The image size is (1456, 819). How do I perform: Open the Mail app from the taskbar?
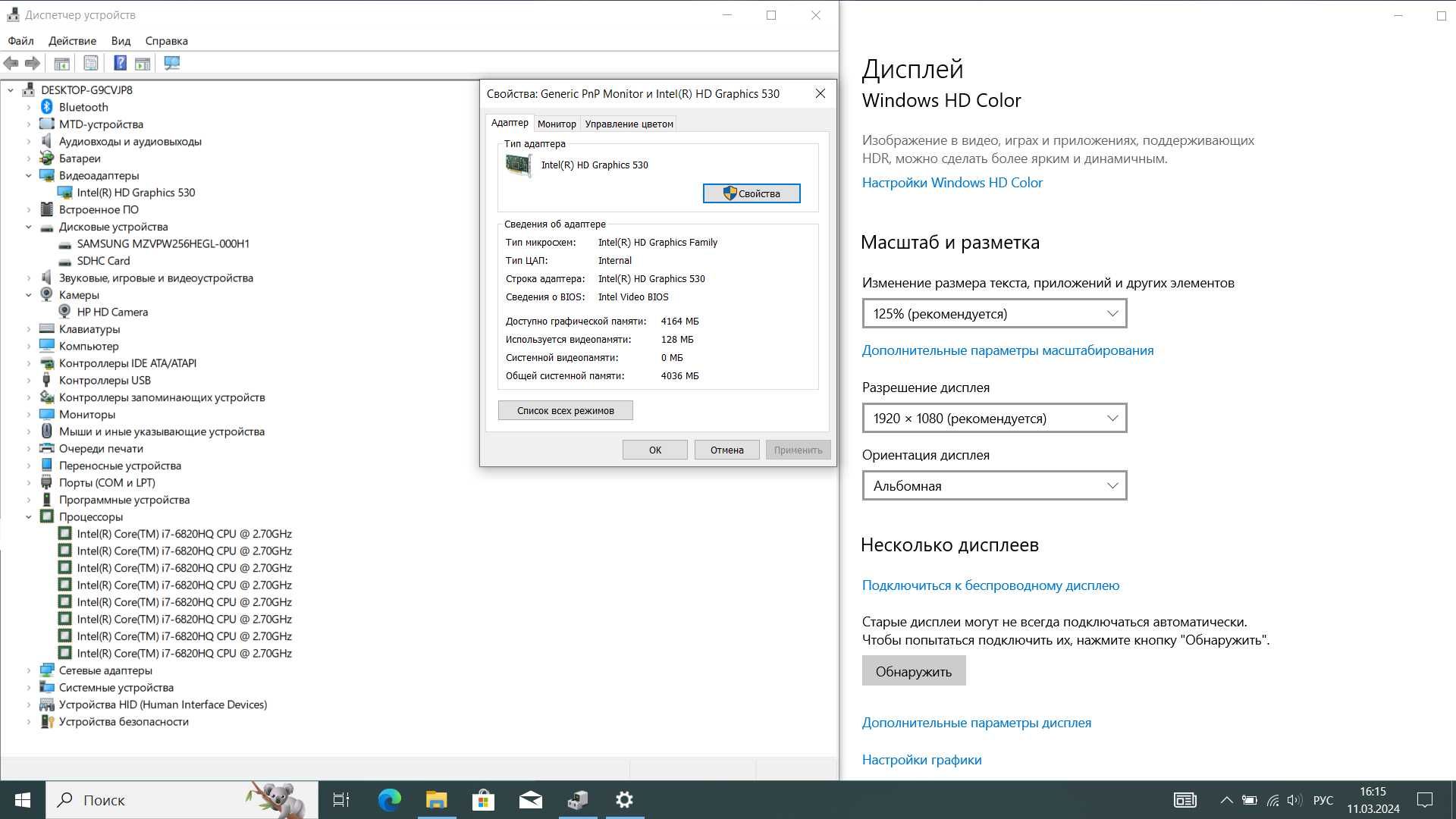pos(531,799)
